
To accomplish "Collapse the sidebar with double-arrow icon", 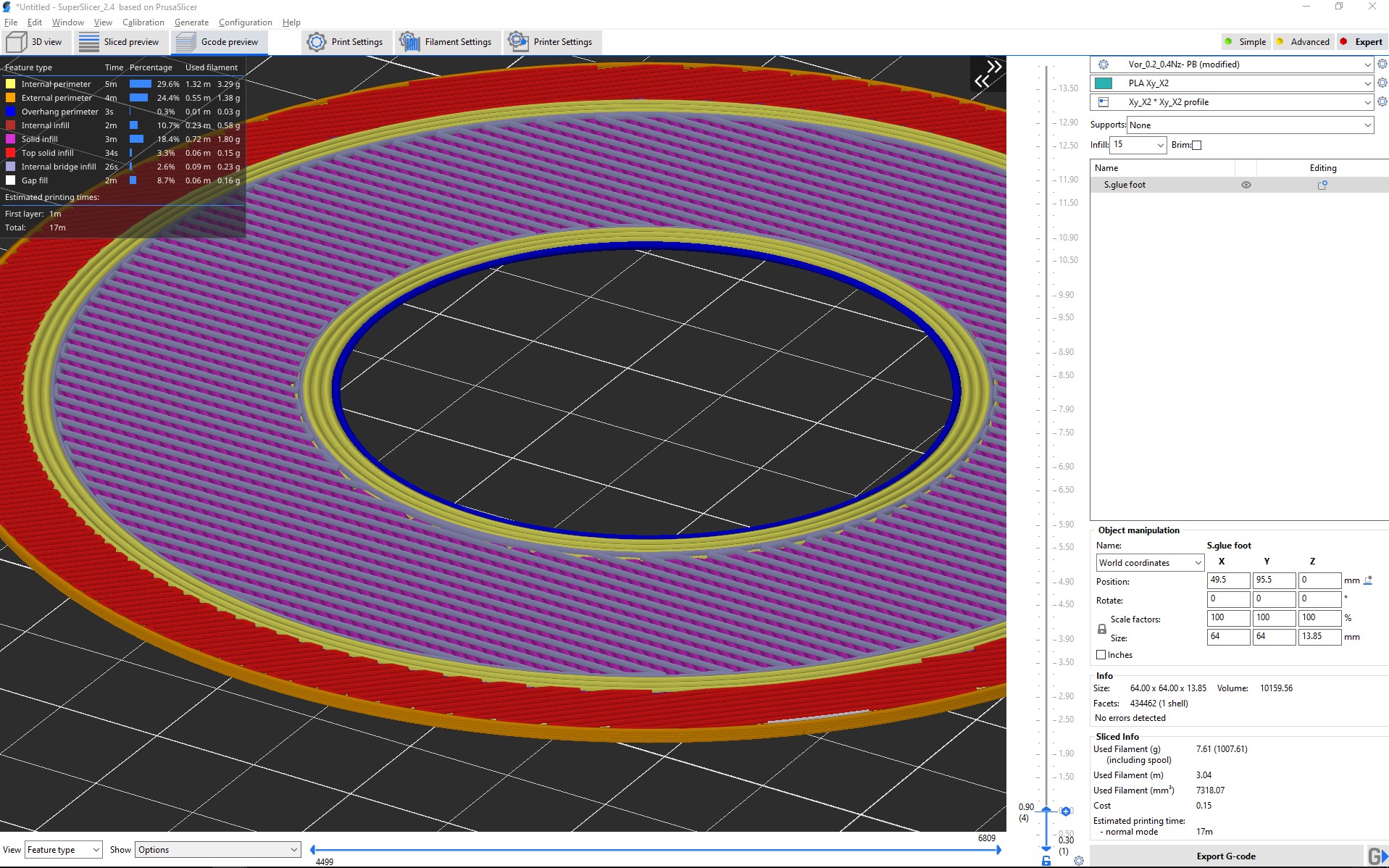I will point(988,74).
